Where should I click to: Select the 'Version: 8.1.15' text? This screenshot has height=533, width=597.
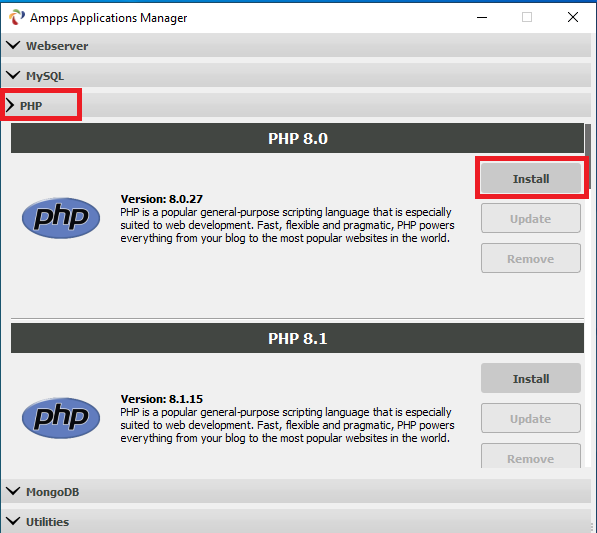point(162,399)
